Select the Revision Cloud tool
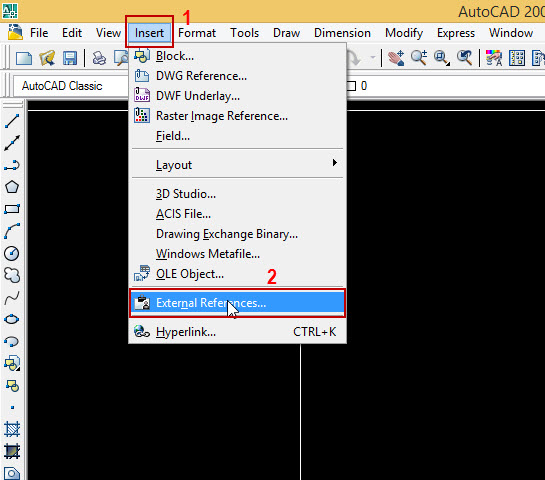 [12, 275]
